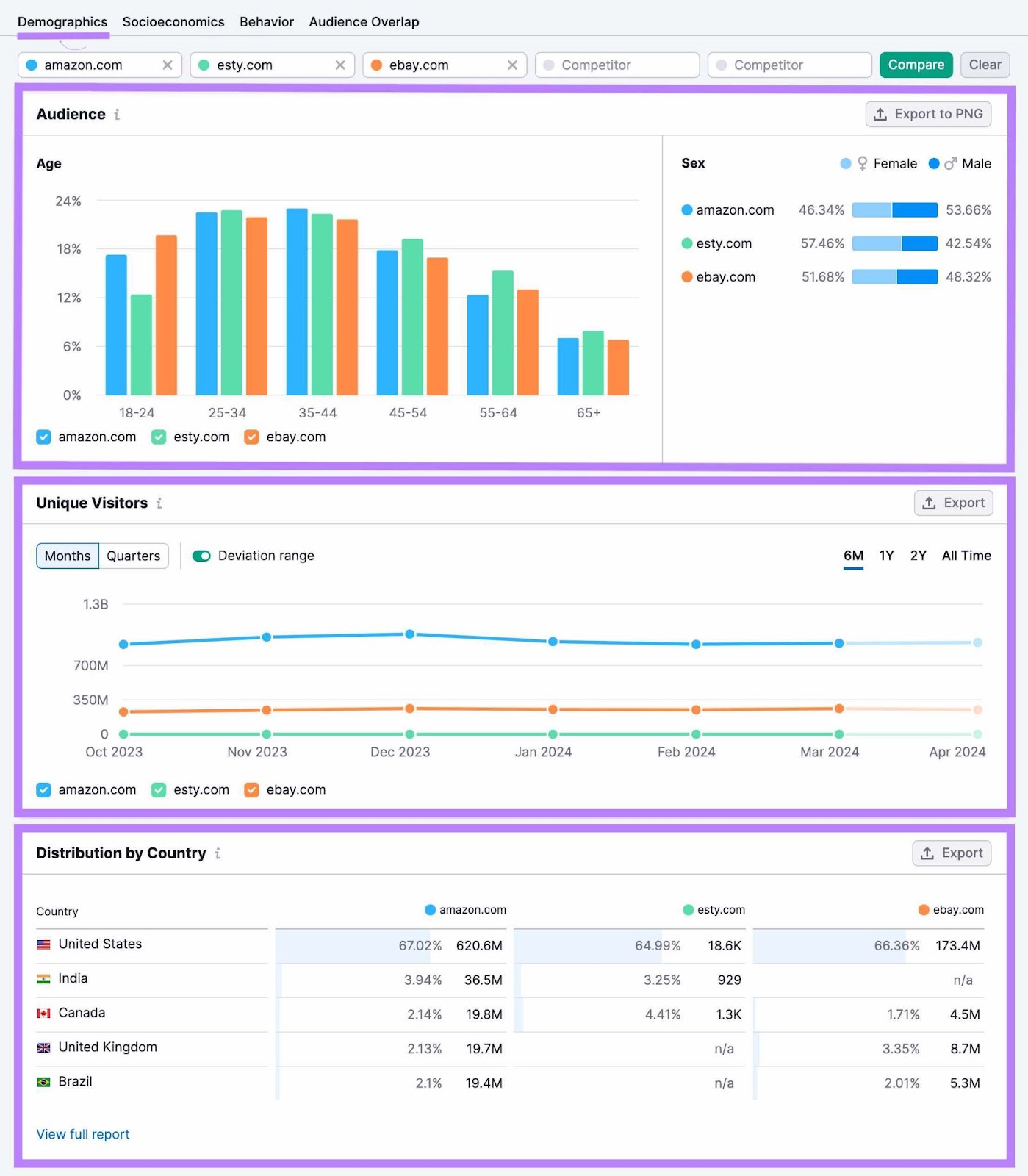
Task: Uncheck amazon.com in Unique Visitors legend
Action: [44, 790]
